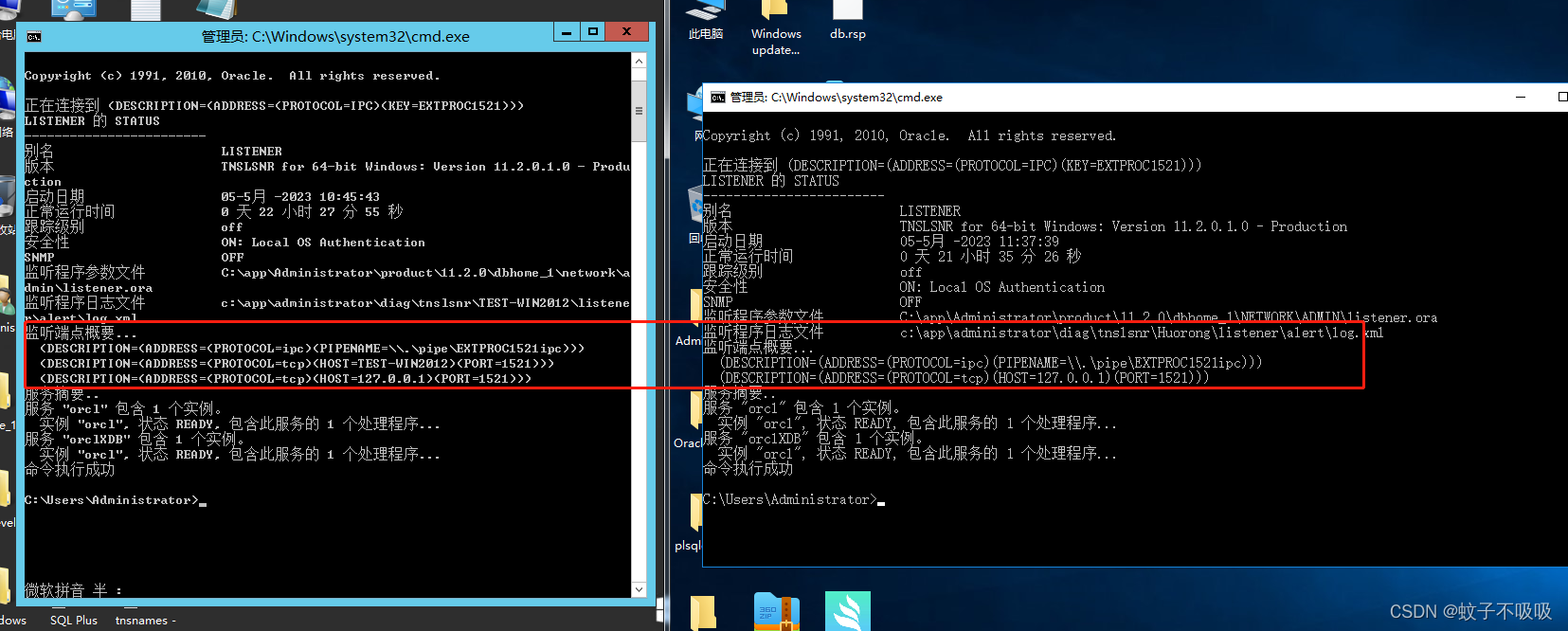Select the green leaf app icon on desktop

[848, 611]
